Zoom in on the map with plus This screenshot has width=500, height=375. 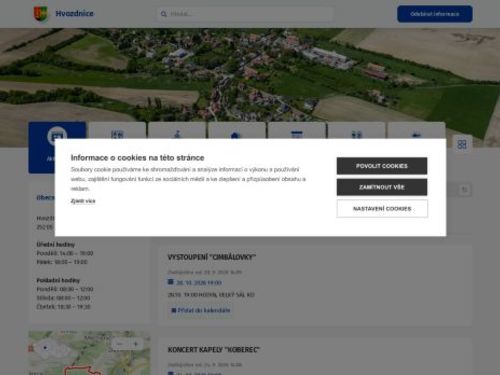pyautogui.click(x=136, y=344)
